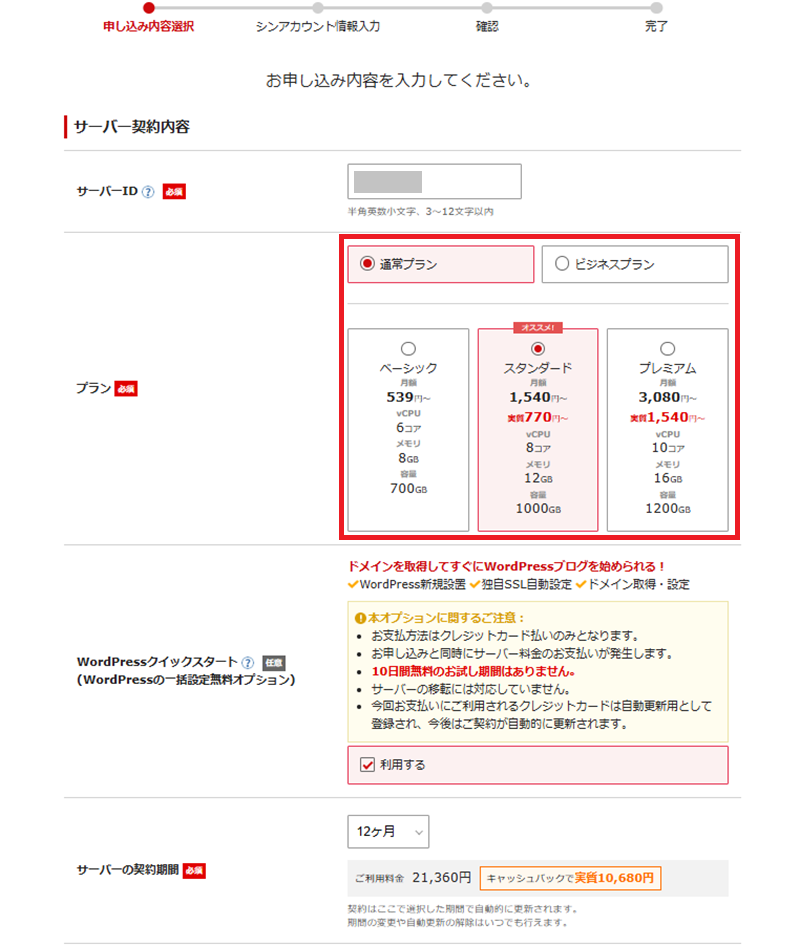The width and height of the screenshot is (800, 946).
Task: Select the ビジネスプラン radio button
Action: click(560, 264)
